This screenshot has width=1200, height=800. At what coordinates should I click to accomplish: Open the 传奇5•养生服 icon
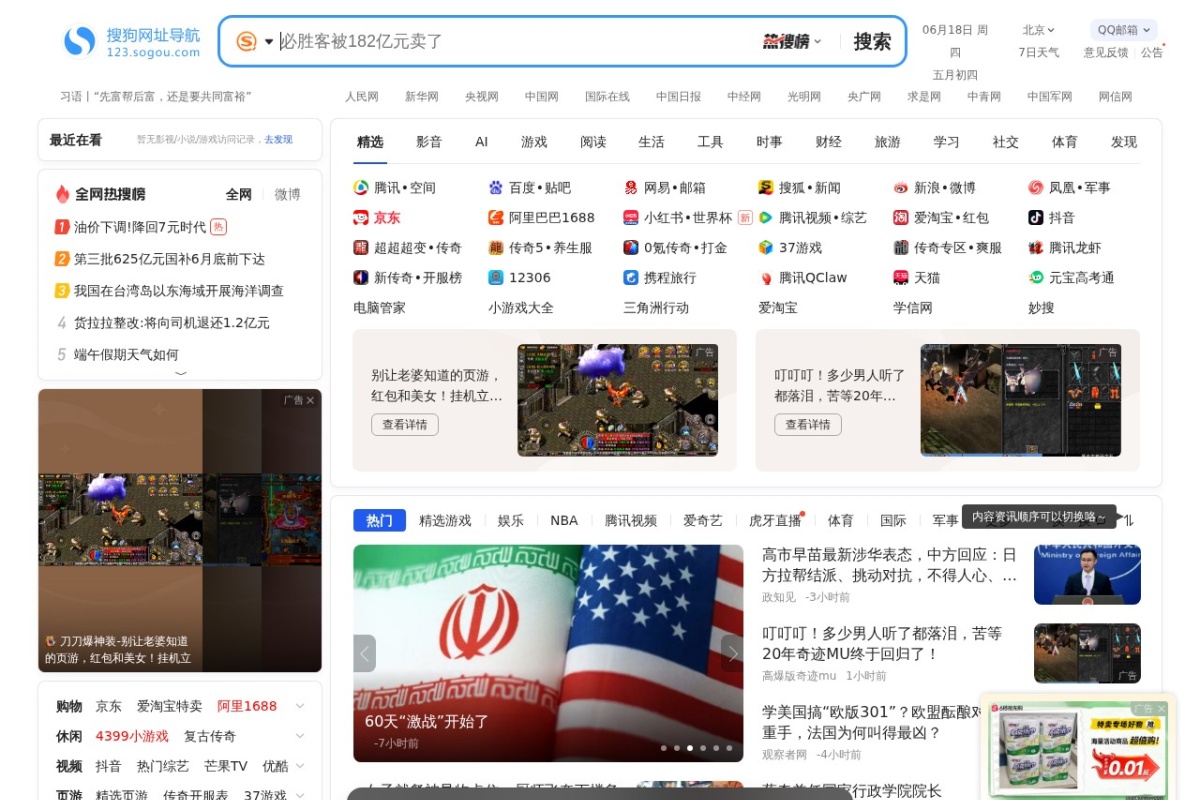[496, 247]
